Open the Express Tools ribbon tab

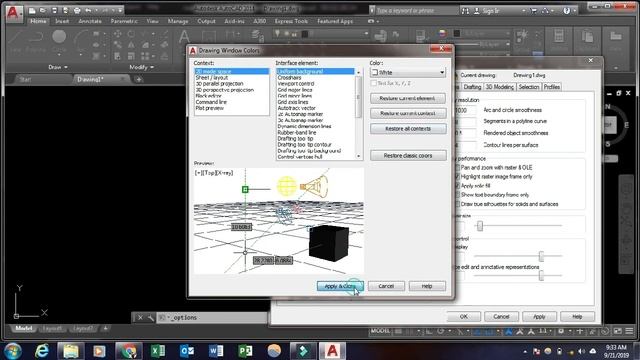(x=291, y=21)
